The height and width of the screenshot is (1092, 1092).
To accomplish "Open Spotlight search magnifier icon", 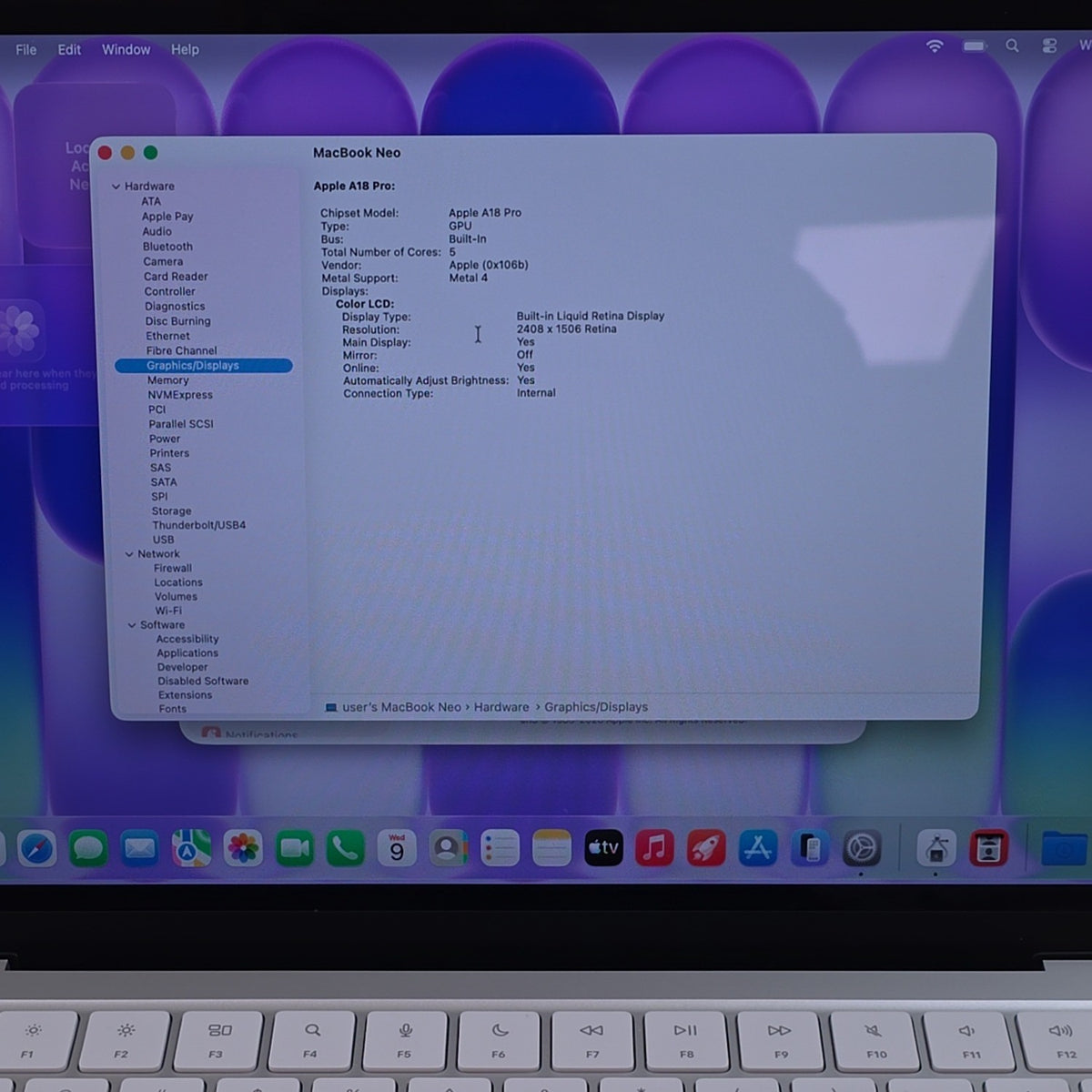I will point(1012,45).
